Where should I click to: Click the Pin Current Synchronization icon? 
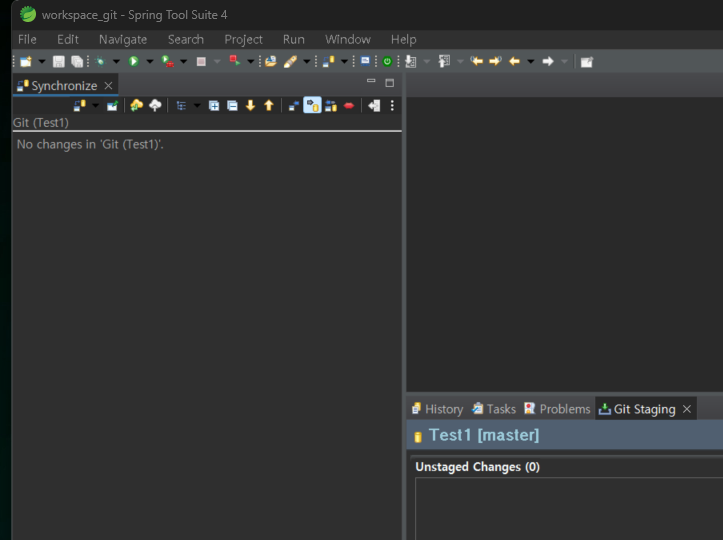(x=113, y=106)
